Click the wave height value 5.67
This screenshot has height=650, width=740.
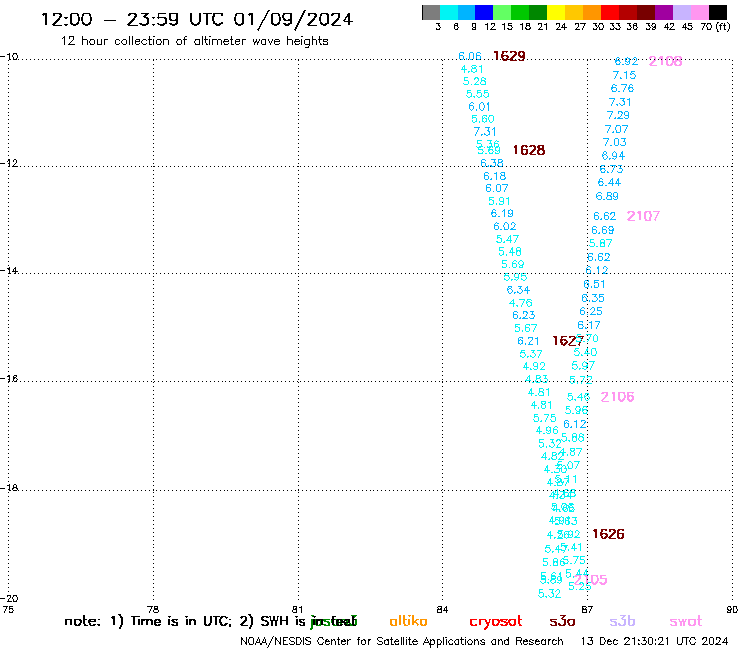pos(525,328)
